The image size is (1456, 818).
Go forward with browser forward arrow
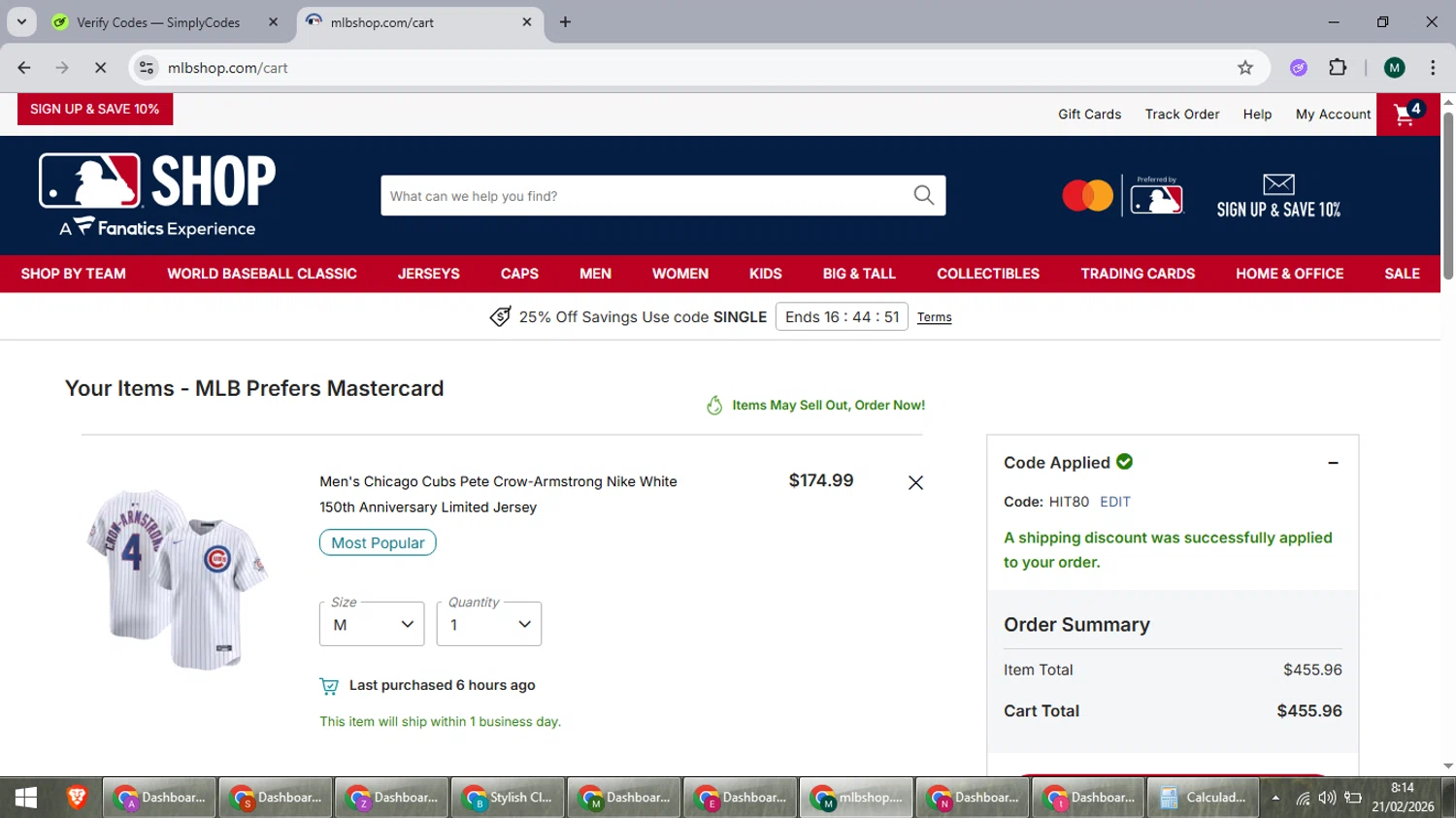tap(62, 67)
